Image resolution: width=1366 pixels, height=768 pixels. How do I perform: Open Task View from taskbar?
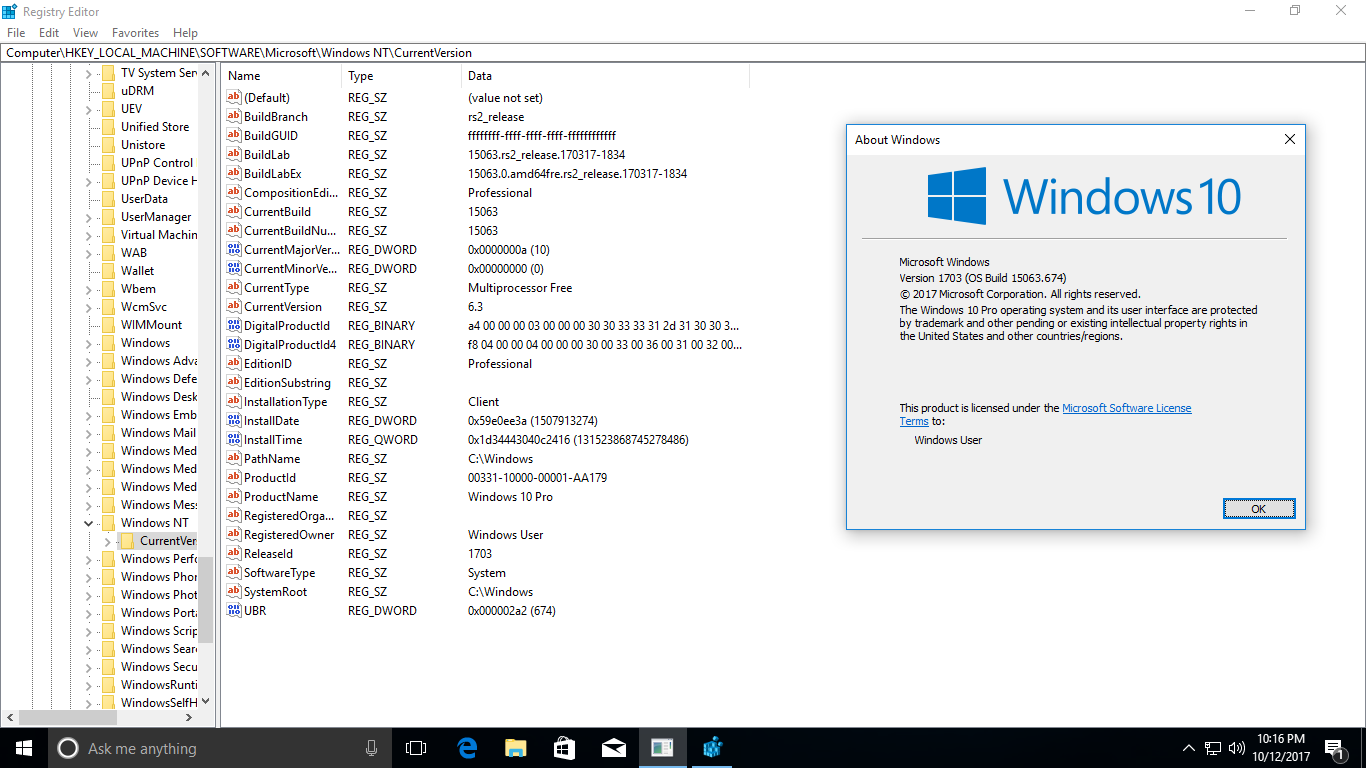click(x=416, y=748)
